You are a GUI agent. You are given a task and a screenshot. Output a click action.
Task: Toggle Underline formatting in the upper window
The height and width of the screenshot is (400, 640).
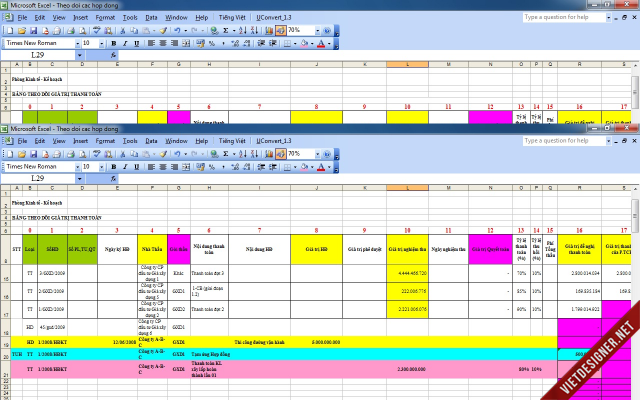pyautogui.click(x=137, y=44)
